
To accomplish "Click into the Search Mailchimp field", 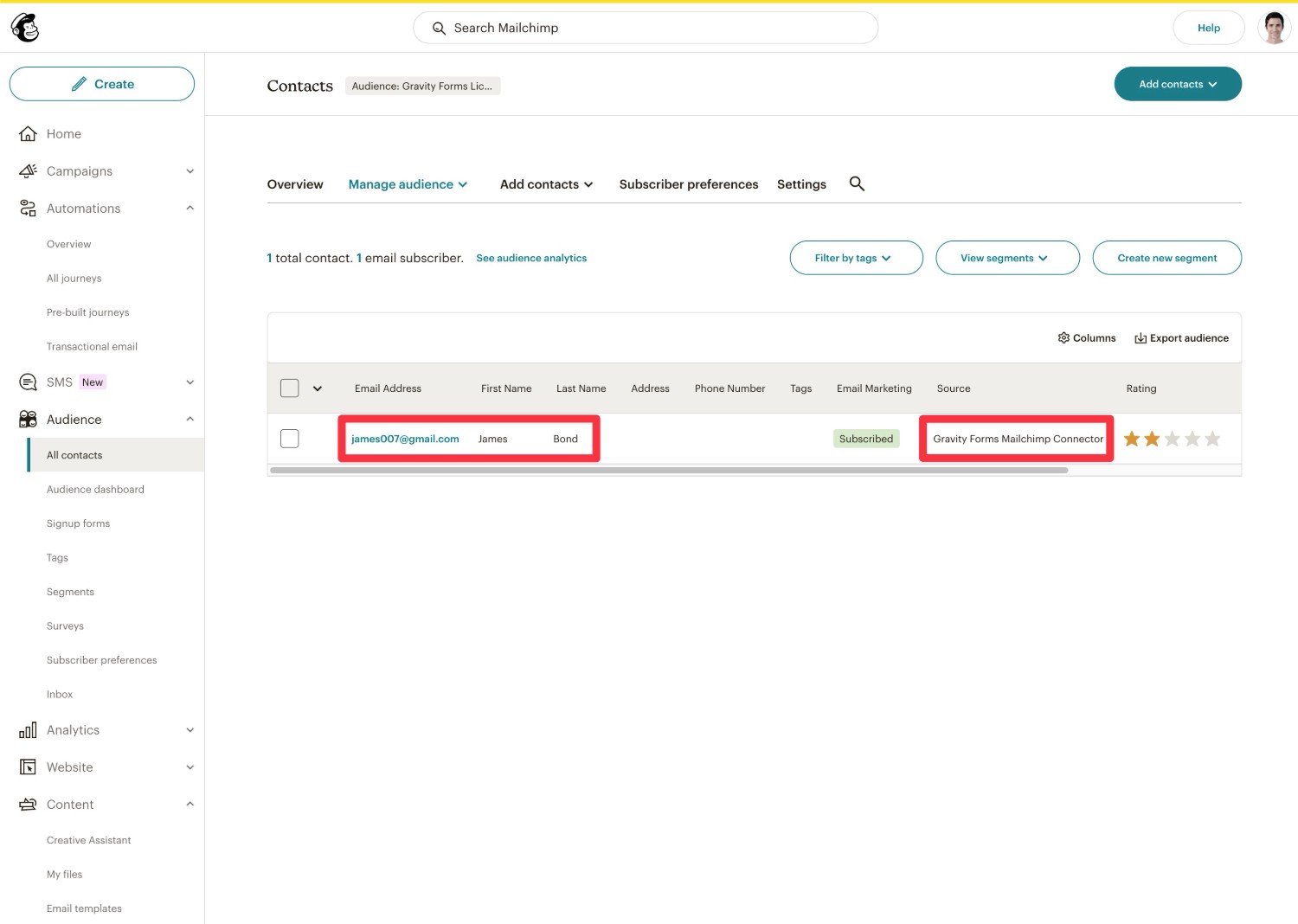I will pyautogui.click(x=646, y=28).
